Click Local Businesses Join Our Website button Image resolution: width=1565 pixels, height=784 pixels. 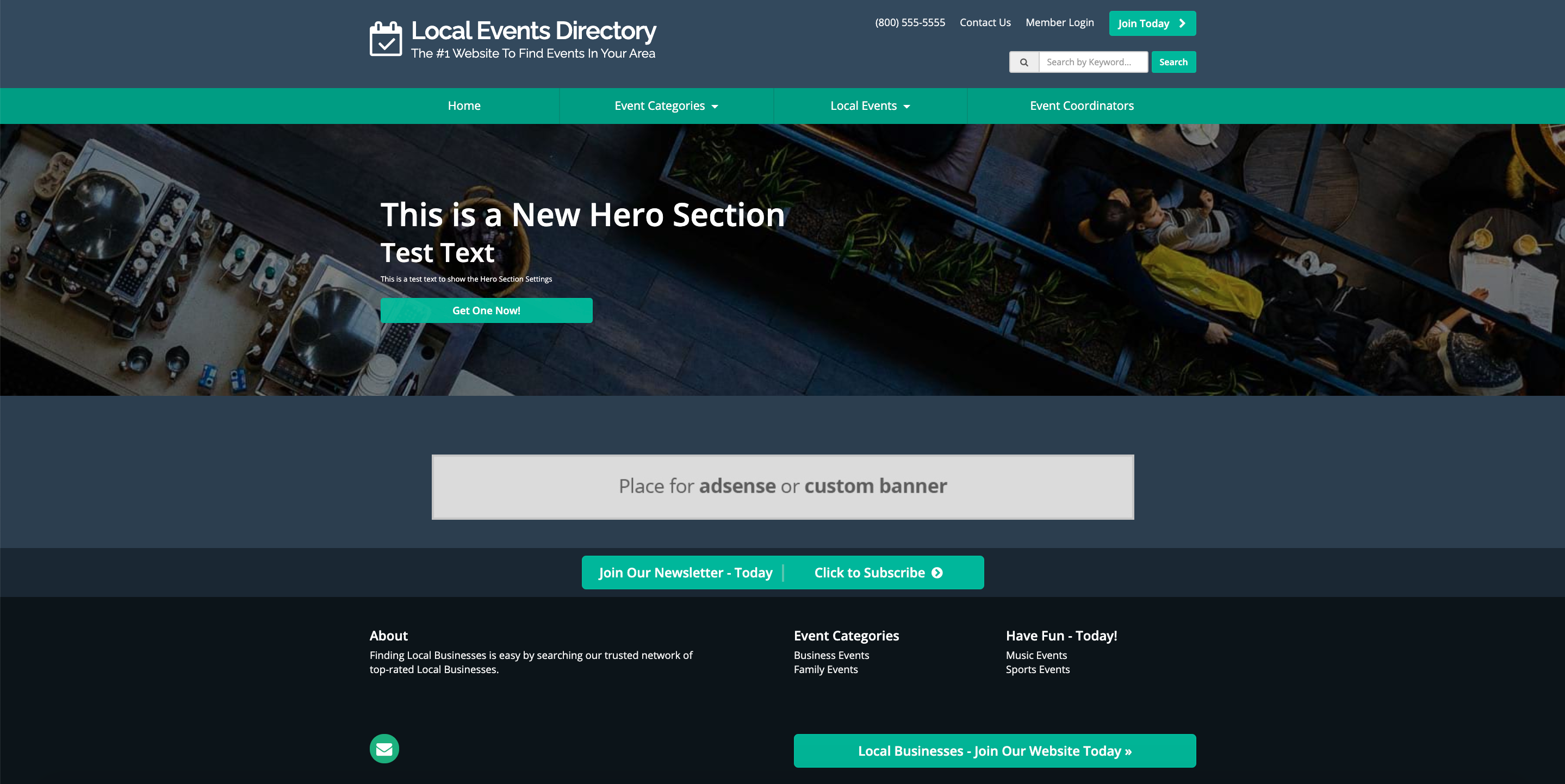[x=994, y=751]
